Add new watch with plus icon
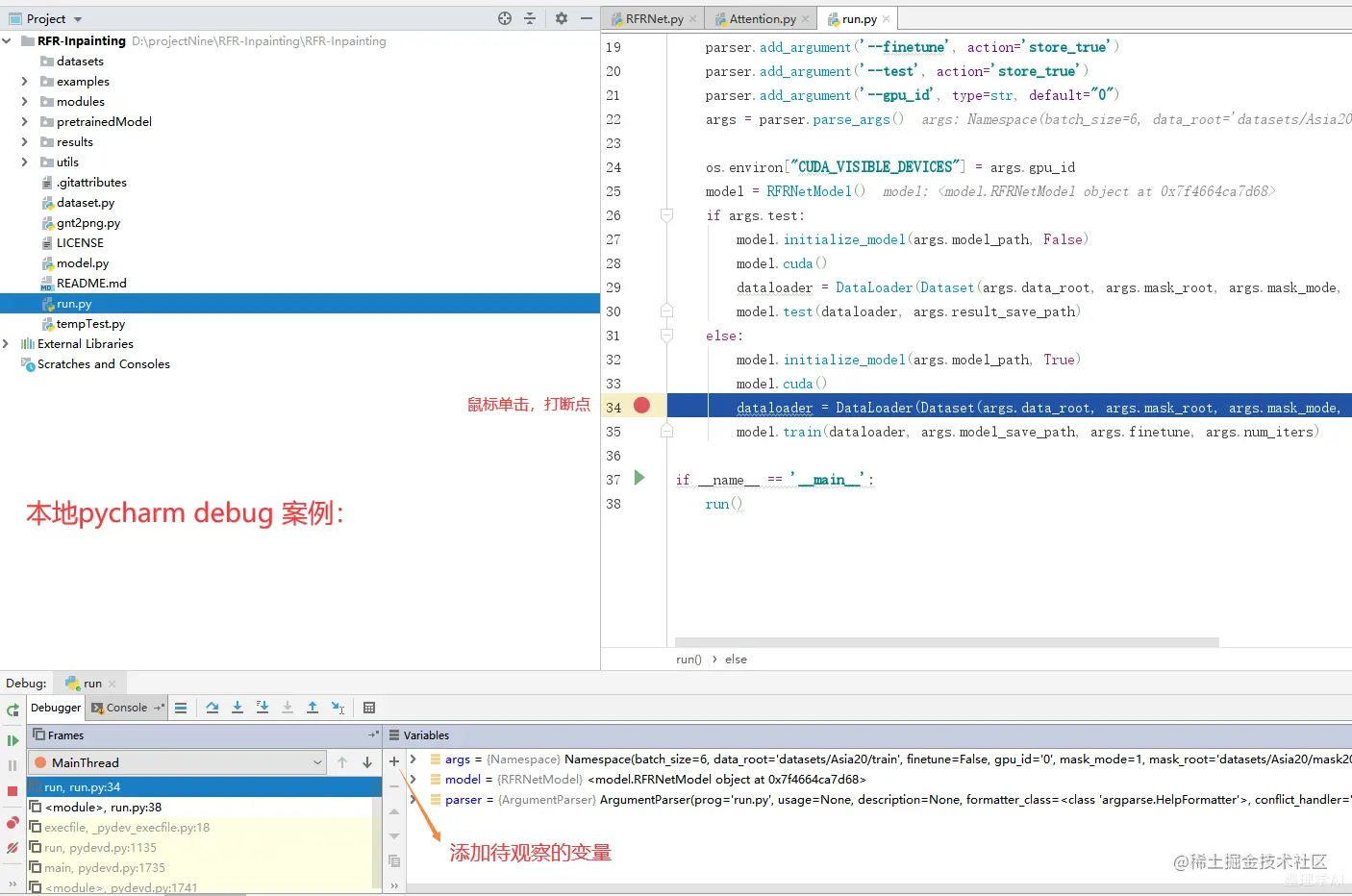1352x896 pixels. click(x=394, y=761)
